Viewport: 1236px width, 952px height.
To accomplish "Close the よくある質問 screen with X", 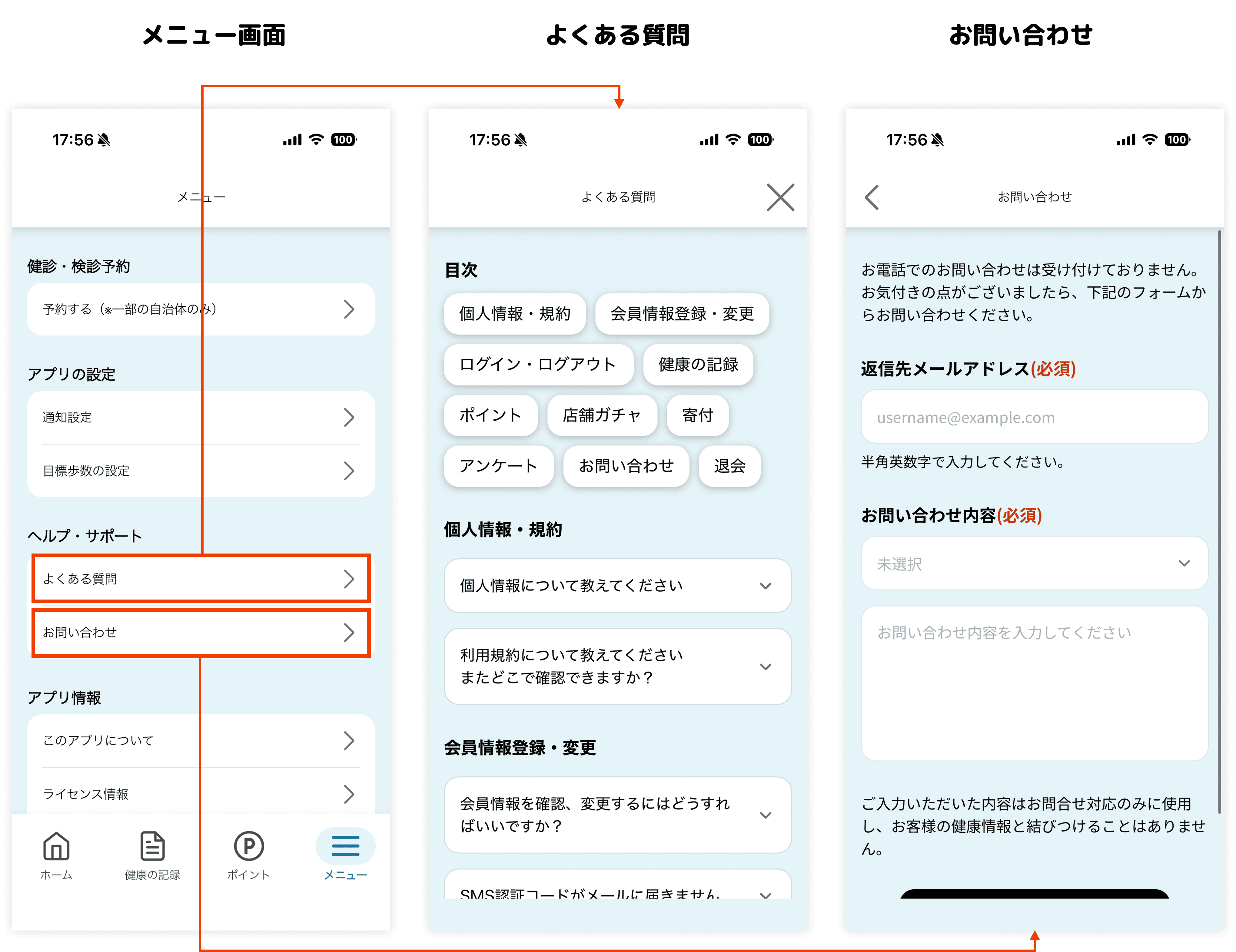I will tap(780, 197).
